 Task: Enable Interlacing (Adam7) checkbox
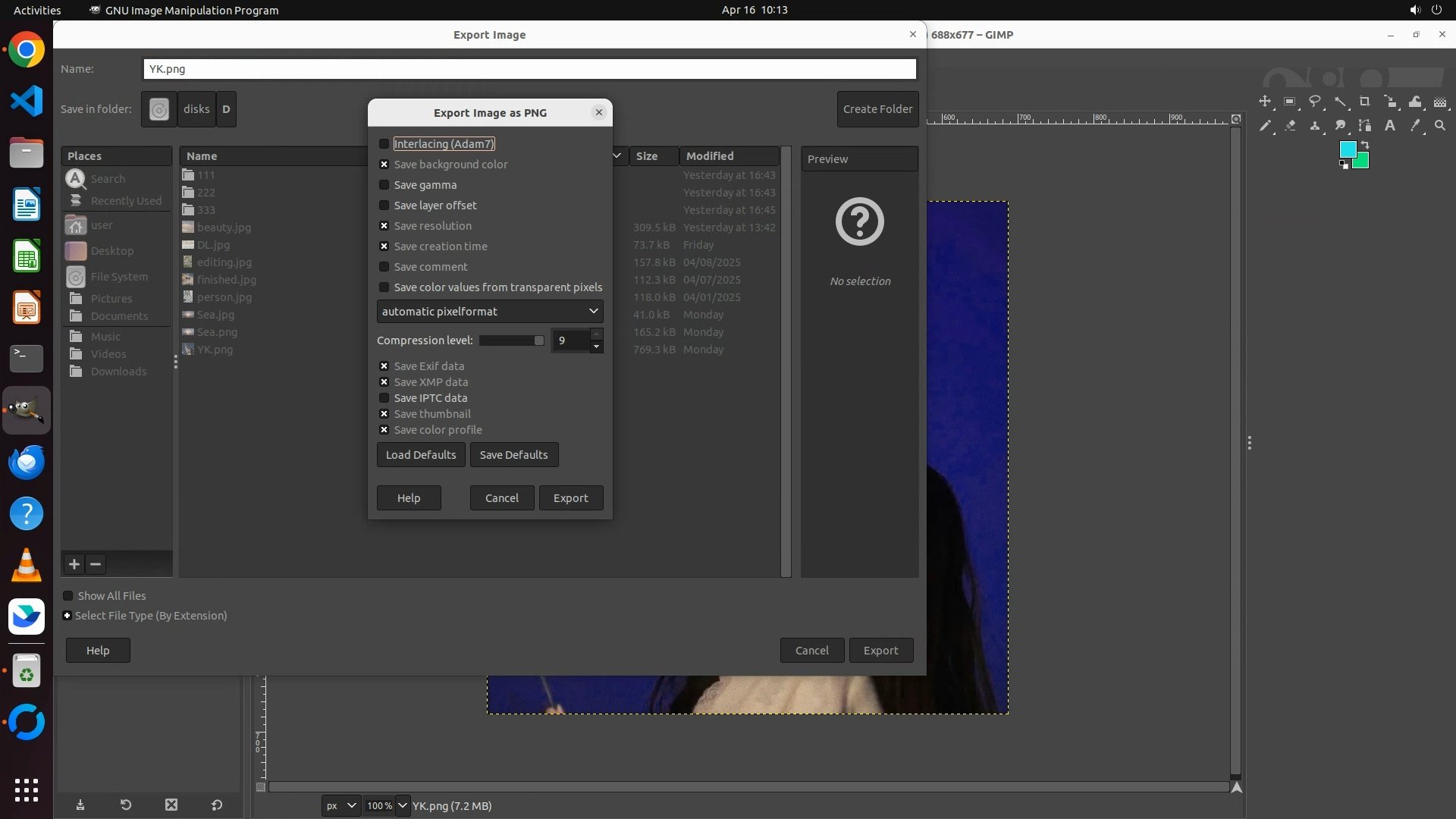(384, 144)
